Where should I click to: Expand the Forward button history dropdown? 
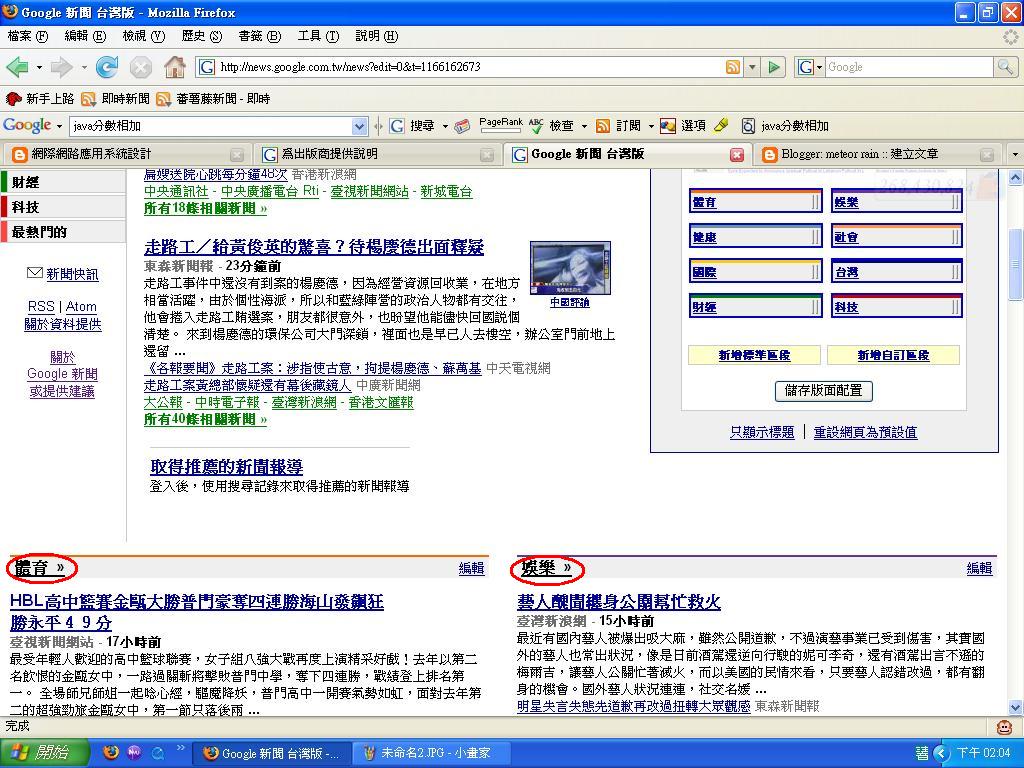click(84, 67)
